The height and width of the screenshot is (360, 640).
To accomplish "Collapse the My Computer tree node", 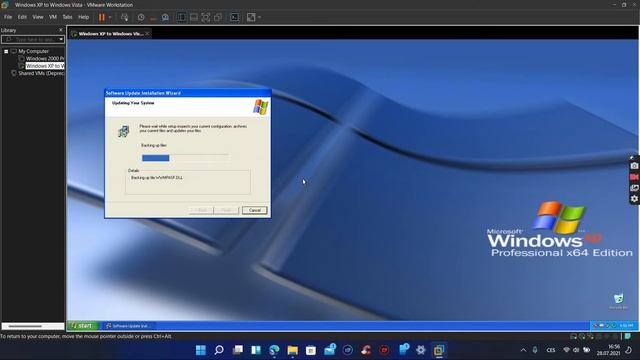I will pos(6,51).
